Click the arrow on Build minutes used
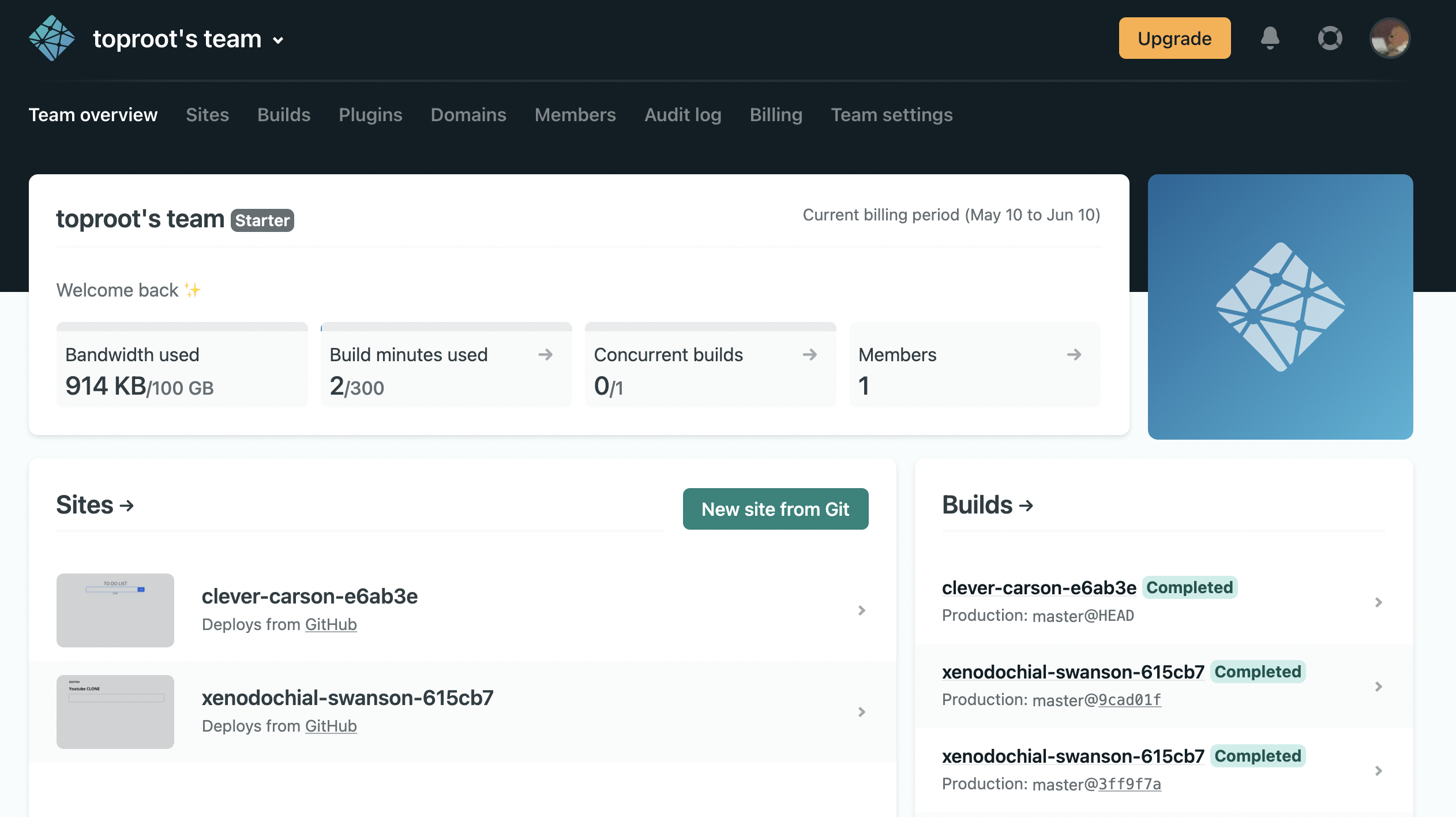 545,354
